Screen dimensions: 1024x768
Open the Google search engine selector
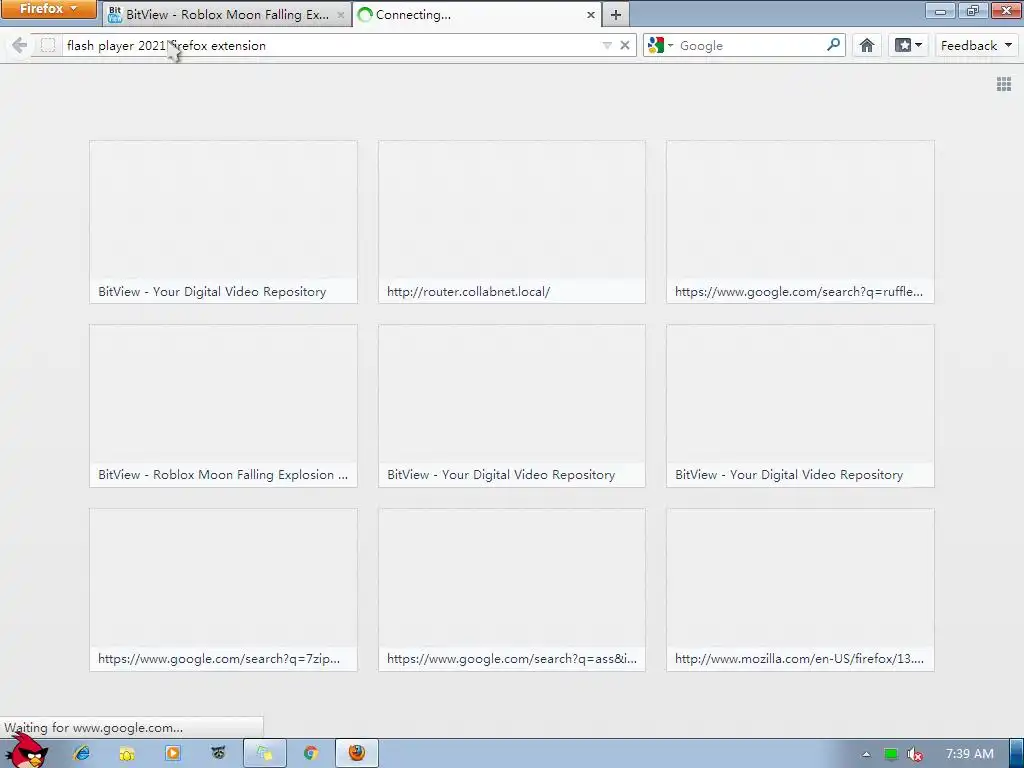pos(660,45)
